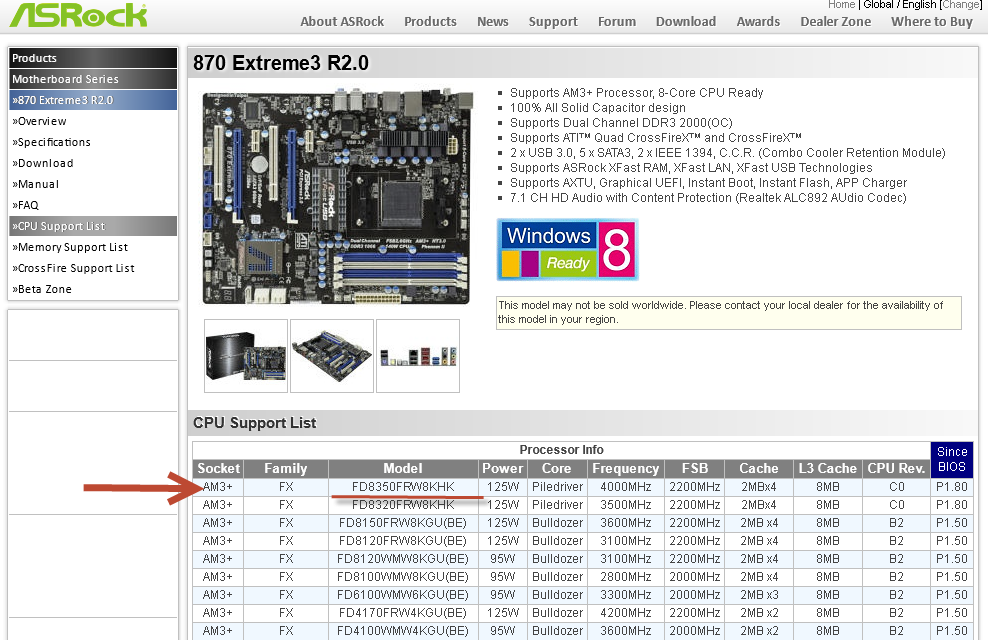
Task: Click the Products sidebar header
Action: click(x=93, y=58)
